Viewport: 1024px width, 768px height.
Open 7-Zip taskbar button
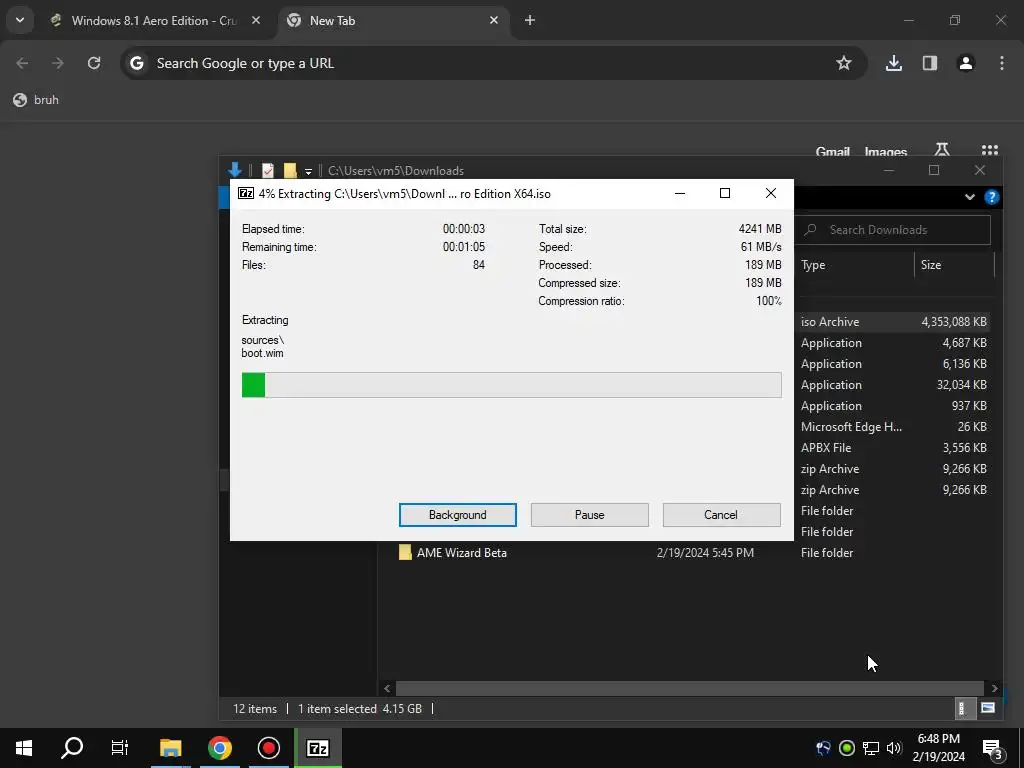[317, 748]
